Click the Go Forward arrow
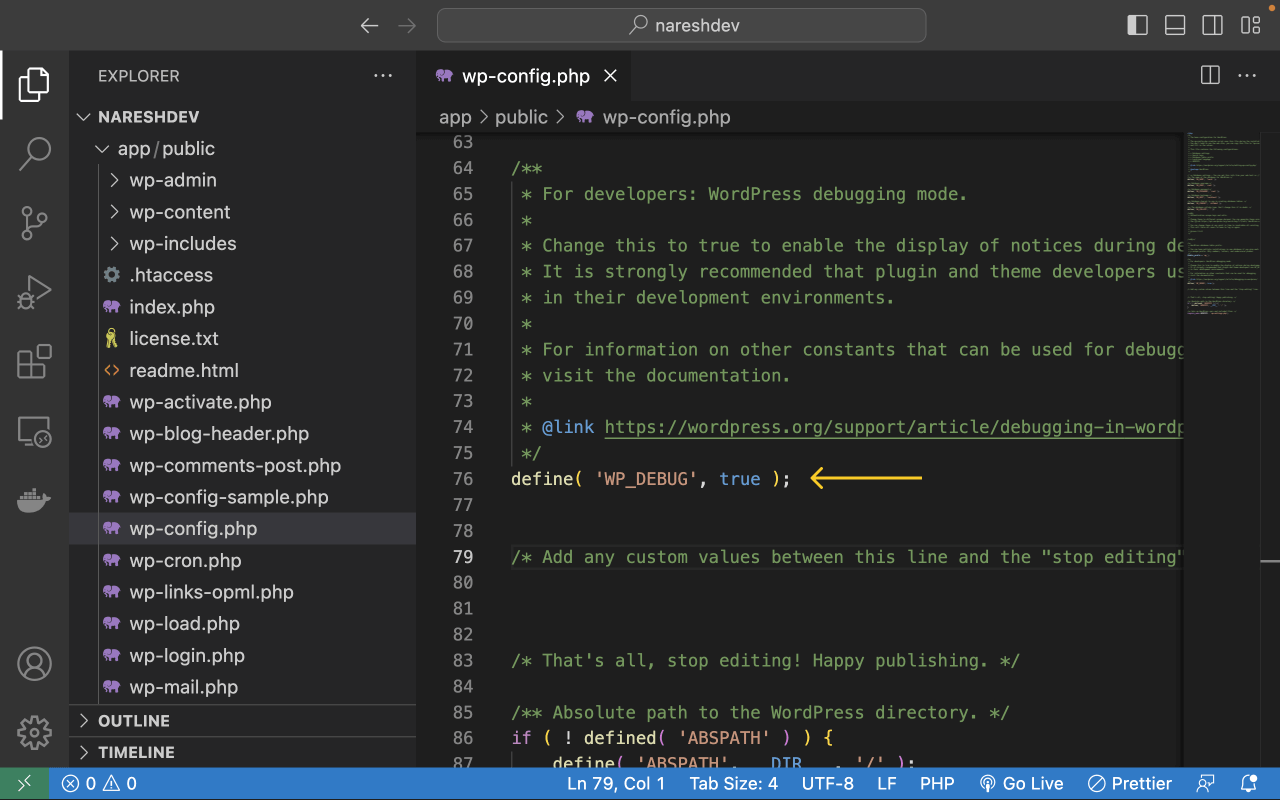Image resolution: width=1280 pixels, height=800 pixels. [x=406, y=26]
